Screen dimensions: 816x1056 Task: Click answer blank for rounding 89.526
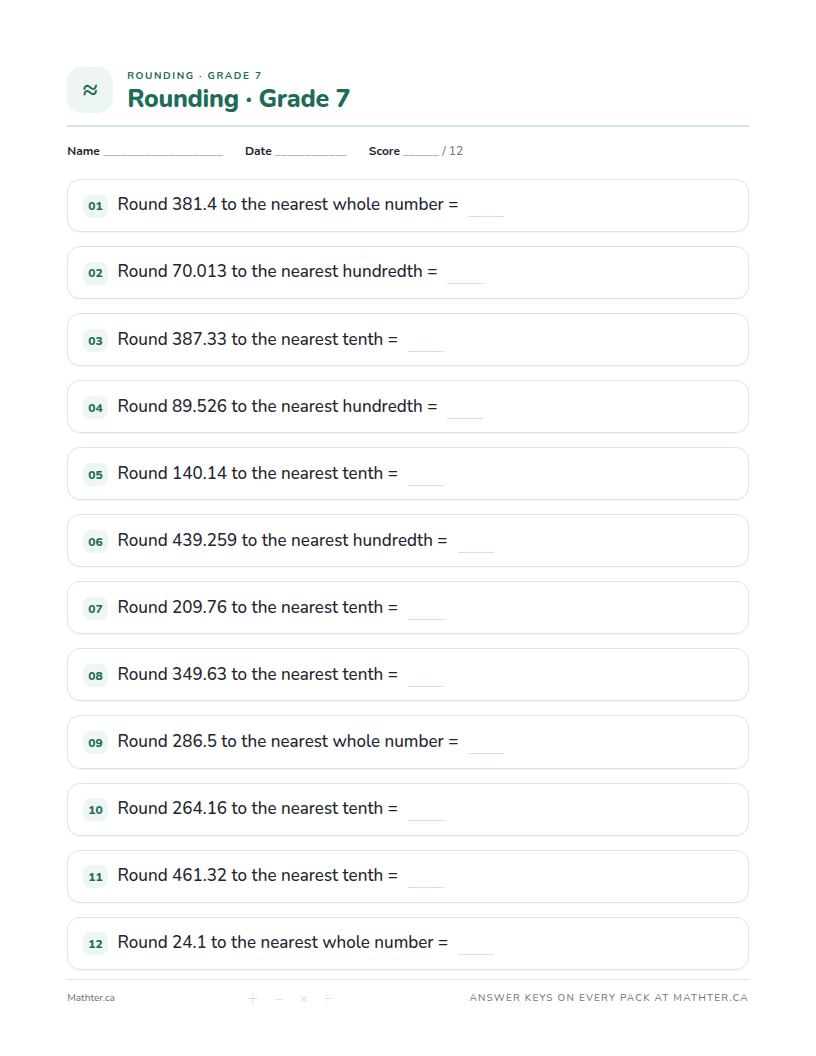[x=465, y=412]
